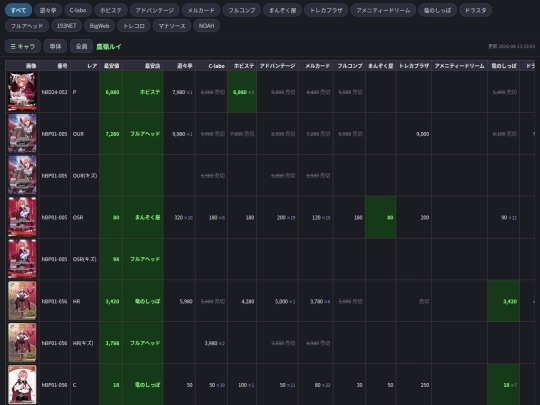The image size is (540, 405).
Task: Open card image for hBD24-052 P
Action: (x=22, y=91)
